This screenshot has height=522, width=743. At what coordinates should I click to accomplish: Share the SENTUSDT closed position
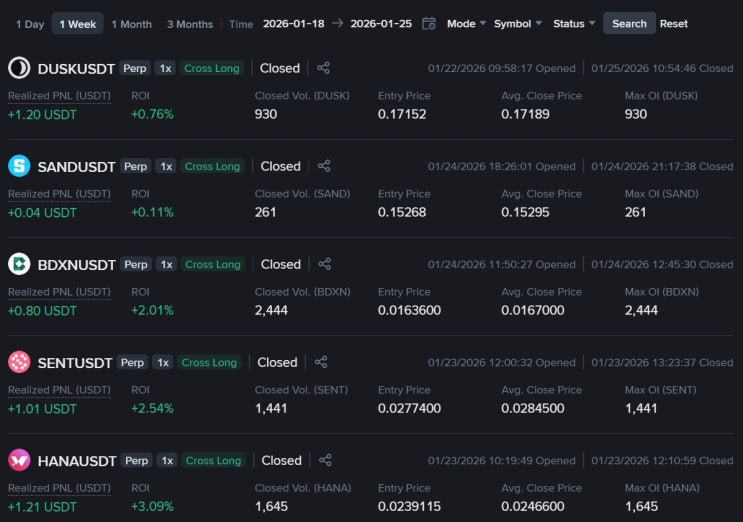(321, 362)
